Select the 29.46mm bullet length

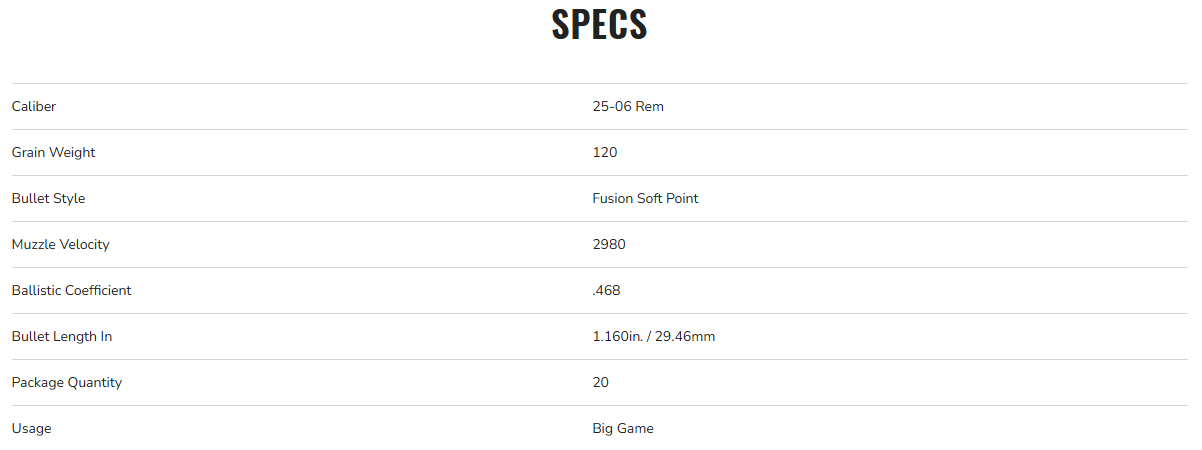685,337
